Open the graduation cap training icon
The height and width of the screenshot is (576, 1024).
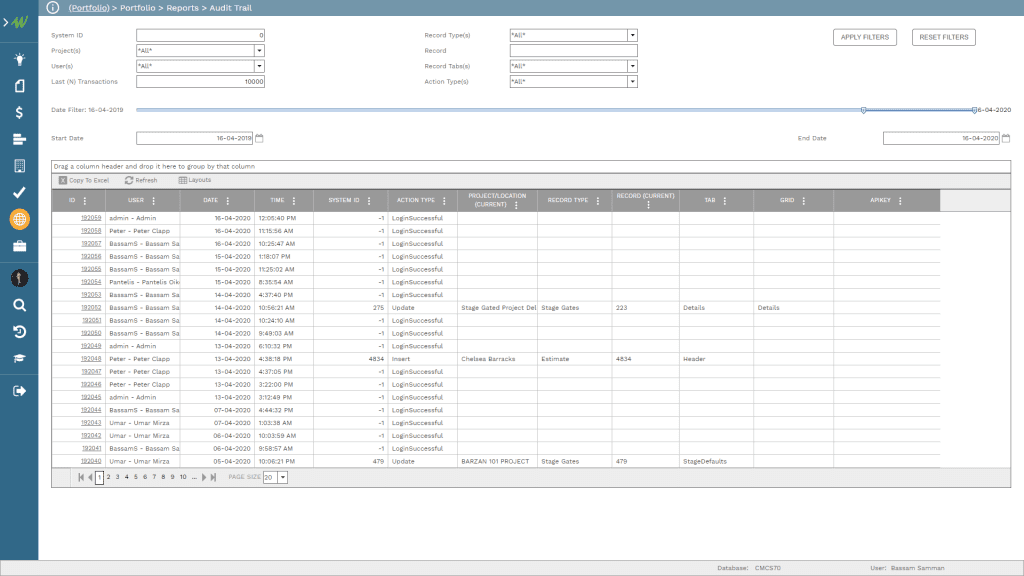19,359
